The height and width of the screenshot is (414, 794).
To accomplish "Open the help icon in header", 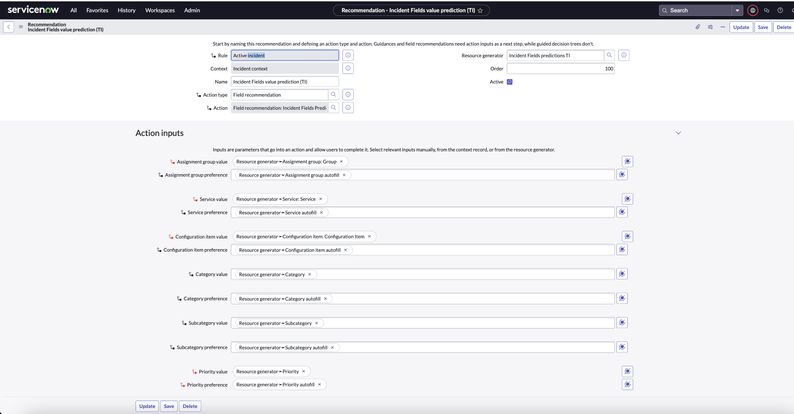I will coord(780,10).
